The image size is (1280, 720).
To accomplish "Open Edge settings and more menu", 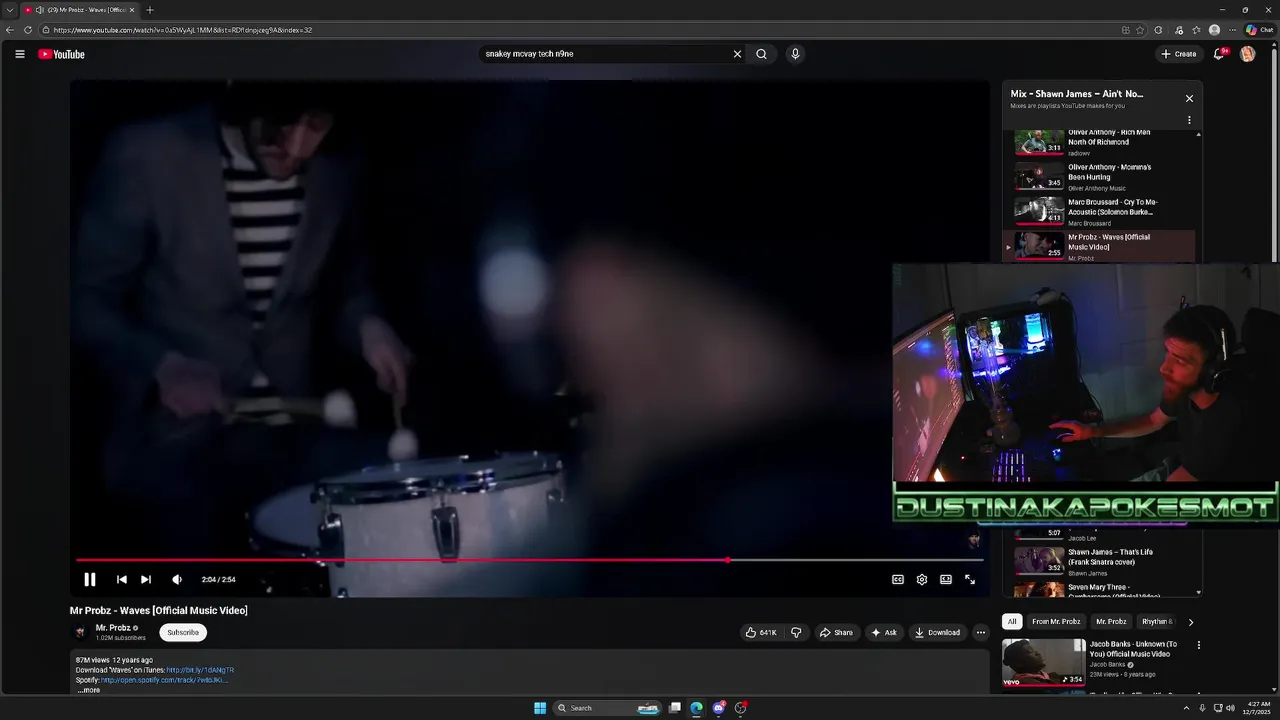I will [x=1232, y=30].
